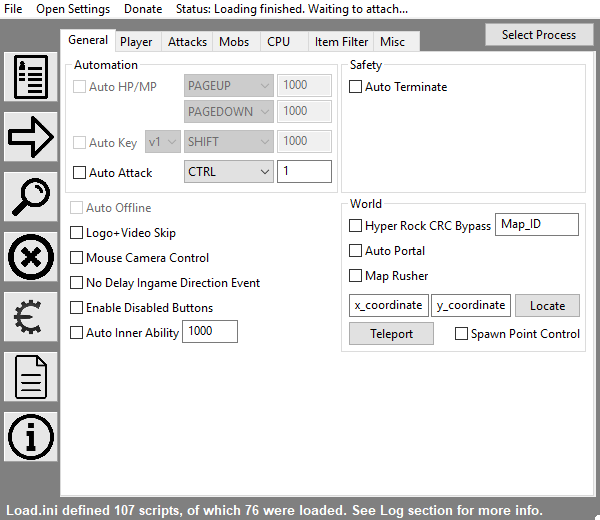Click the circled X sidebar icon
This screenshot has width=600, height=520.
[x=31, y=257]
